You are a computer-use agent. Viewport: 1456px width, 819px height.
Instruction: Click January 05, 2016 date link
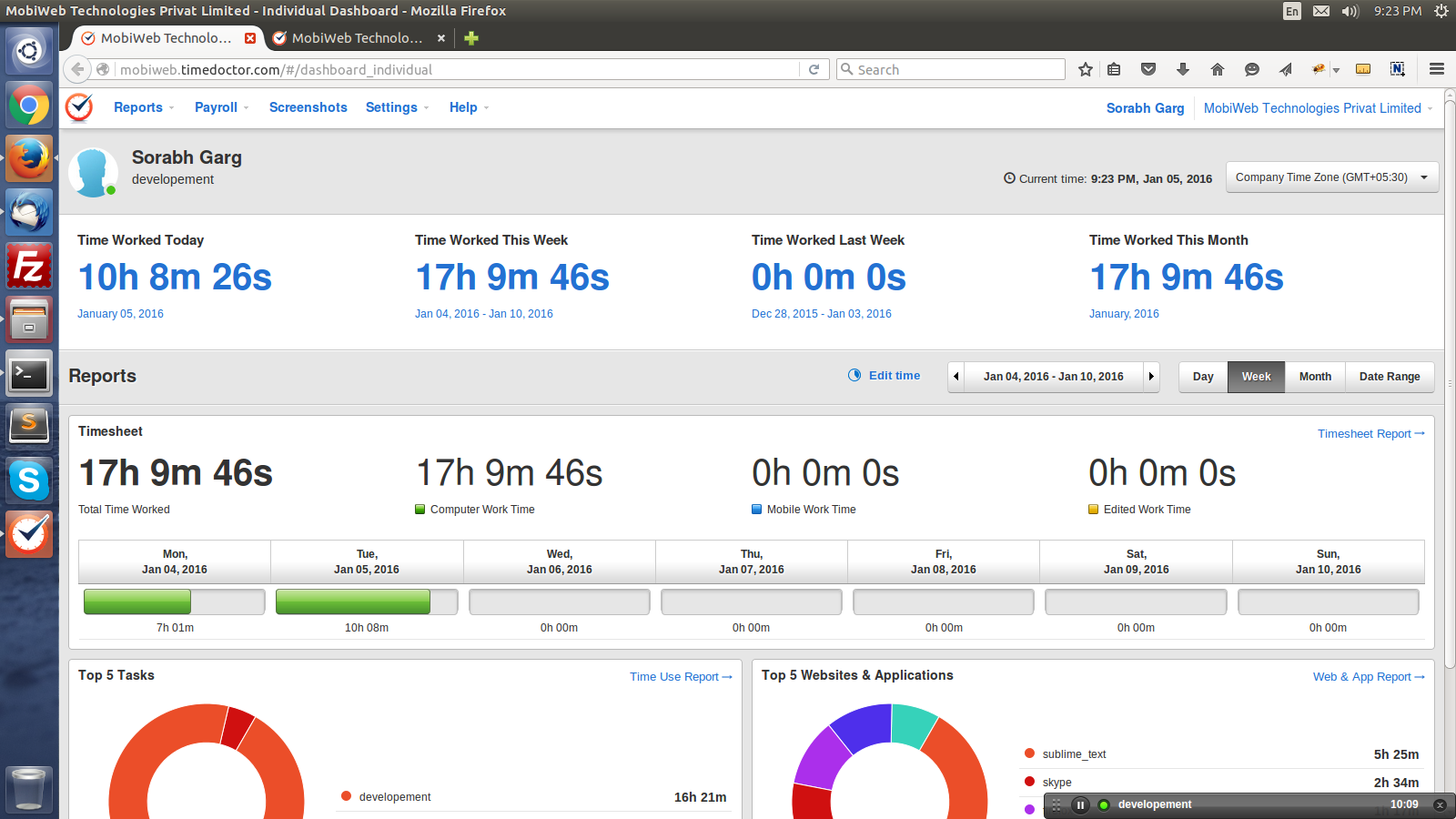point(120,314)
